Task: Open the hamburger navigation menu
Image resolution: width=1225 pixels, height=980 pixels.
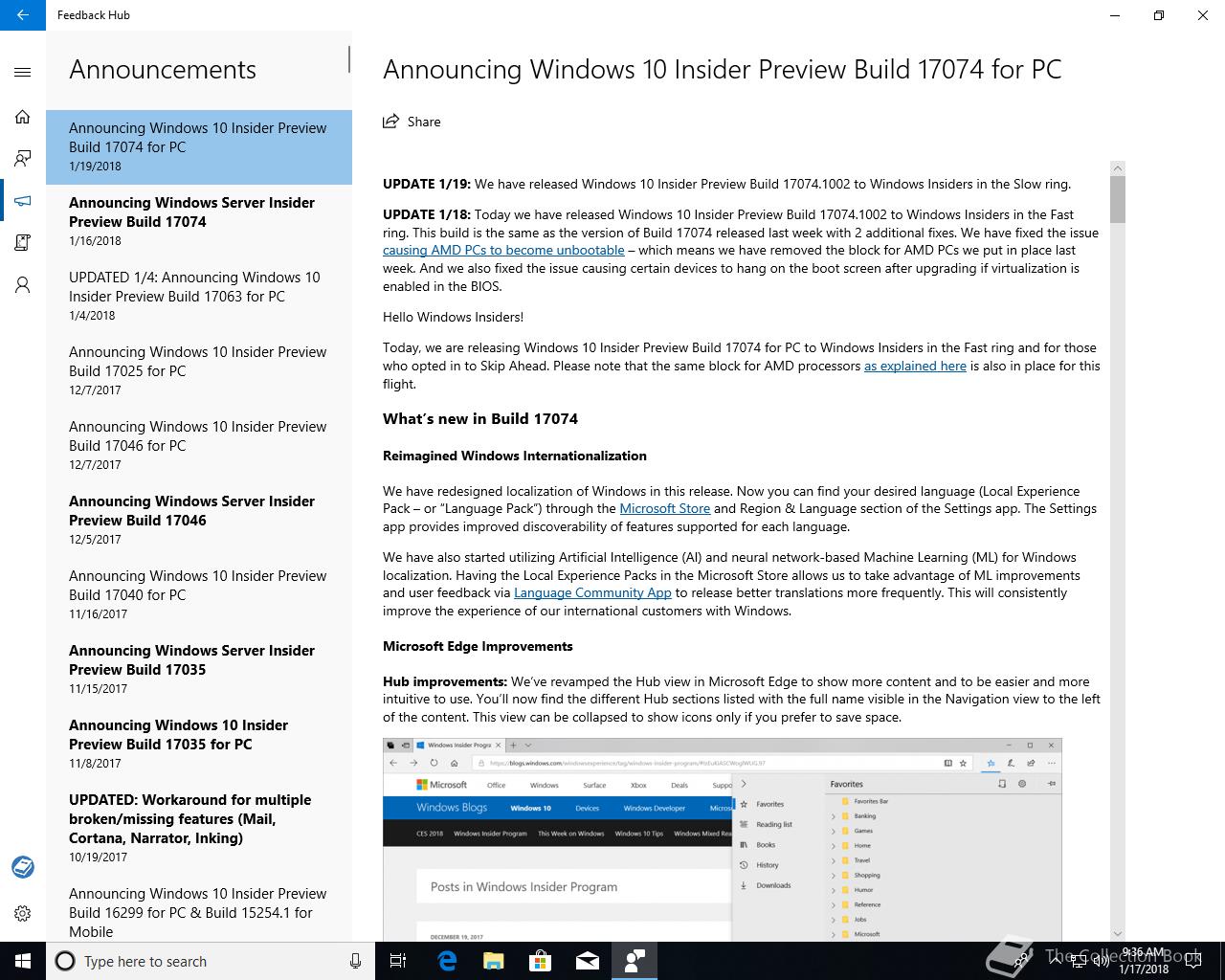Action: click(23, 72)
